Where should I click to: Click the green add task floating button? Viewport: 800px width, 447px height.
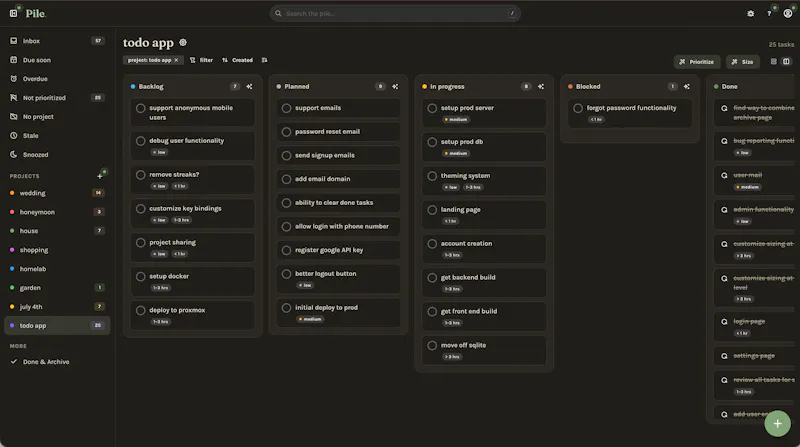777,424
